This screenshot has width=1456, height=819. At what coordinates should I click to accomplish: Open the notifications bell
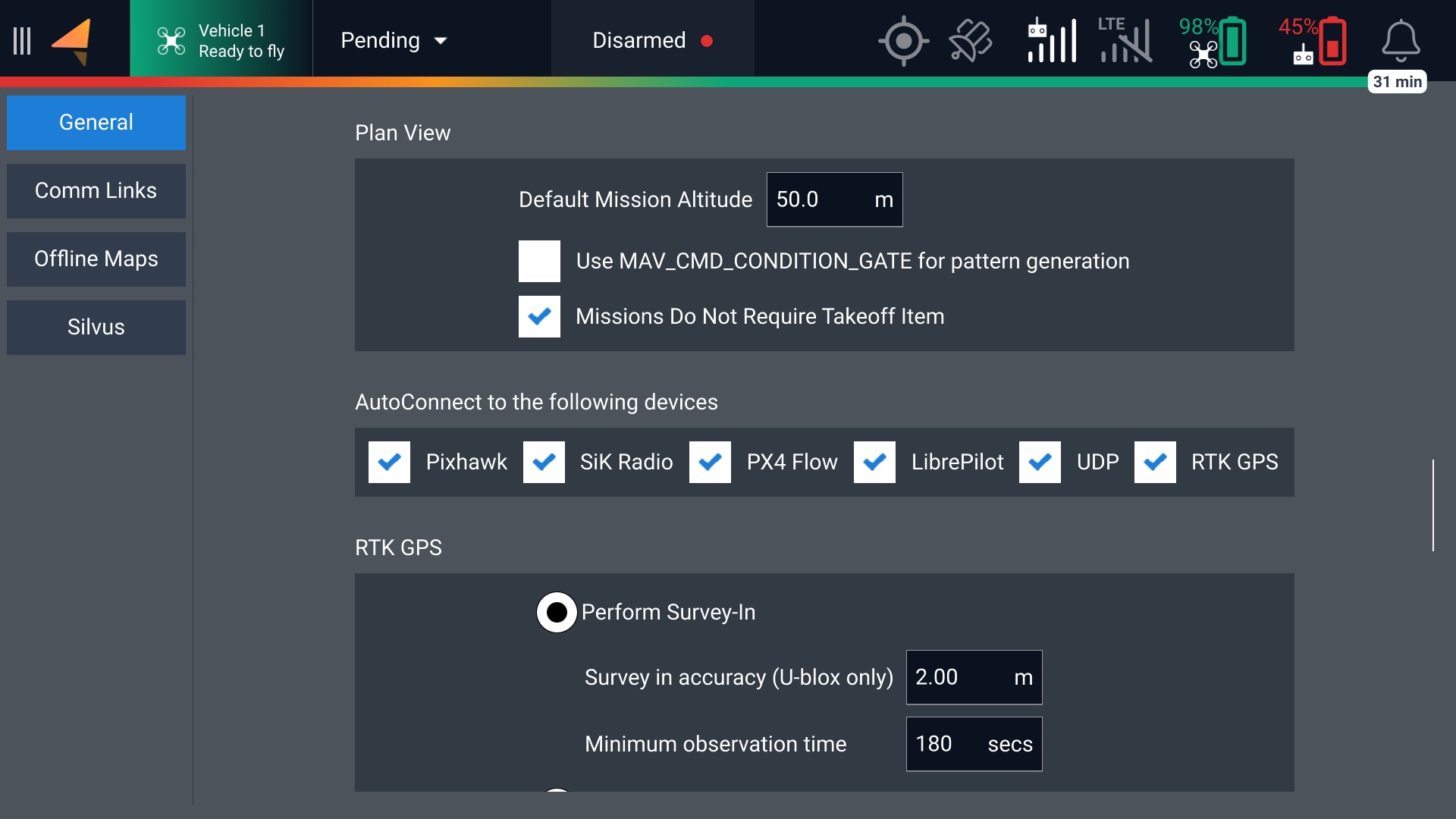click(1400, 41)
